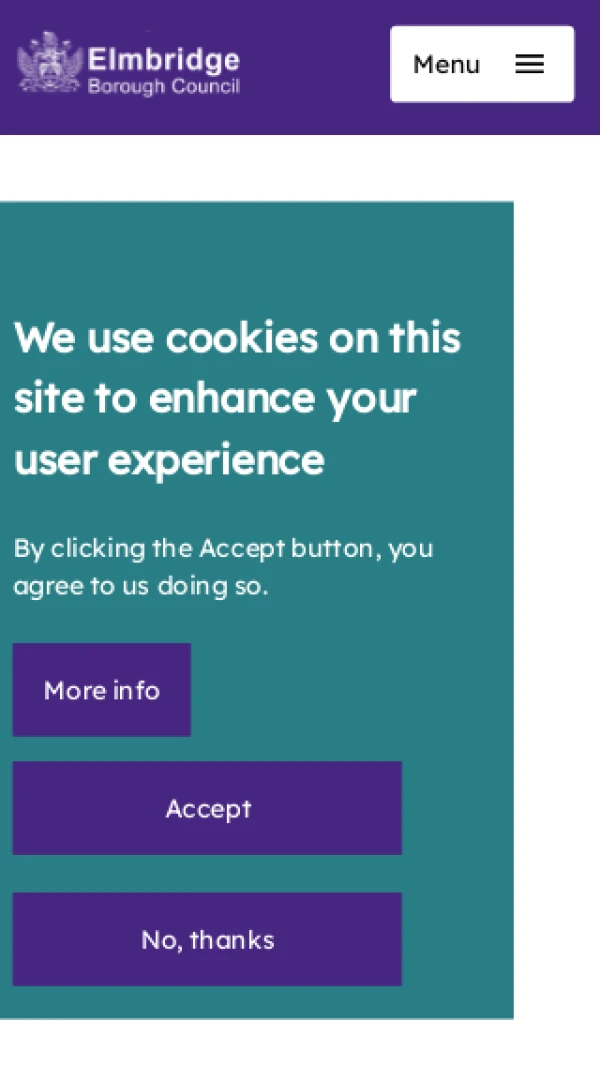Click the Borough Council logo text
The image size is (600, 1065).
(x=164, y=87)
